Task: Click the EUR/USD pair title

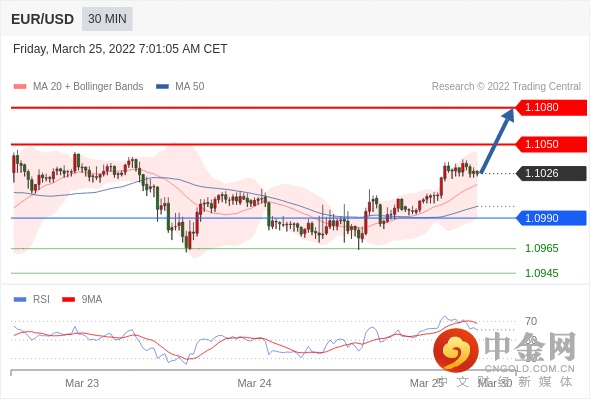Action: coord(43,19)
